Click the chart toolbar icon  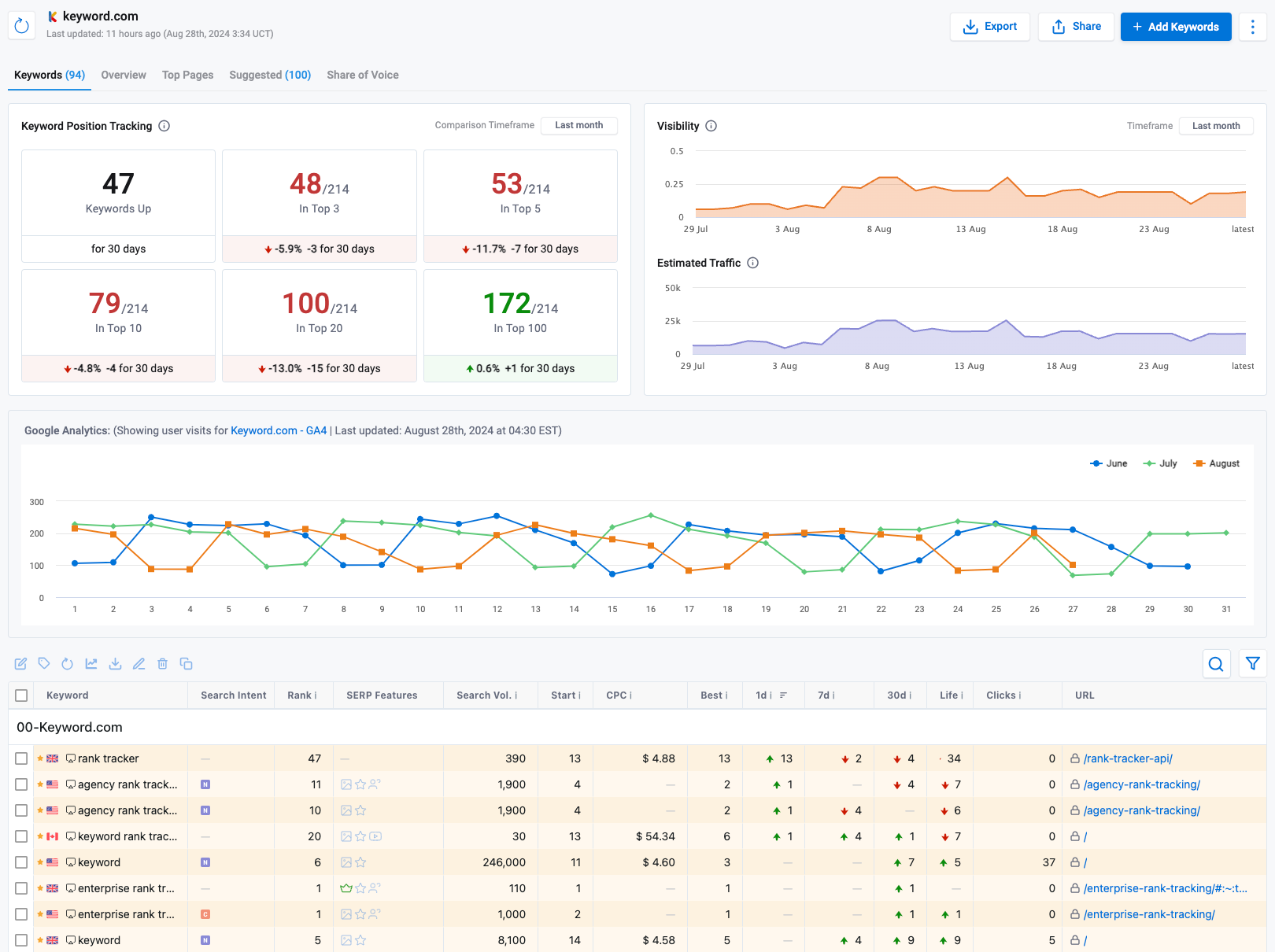(x=91, y=664)
